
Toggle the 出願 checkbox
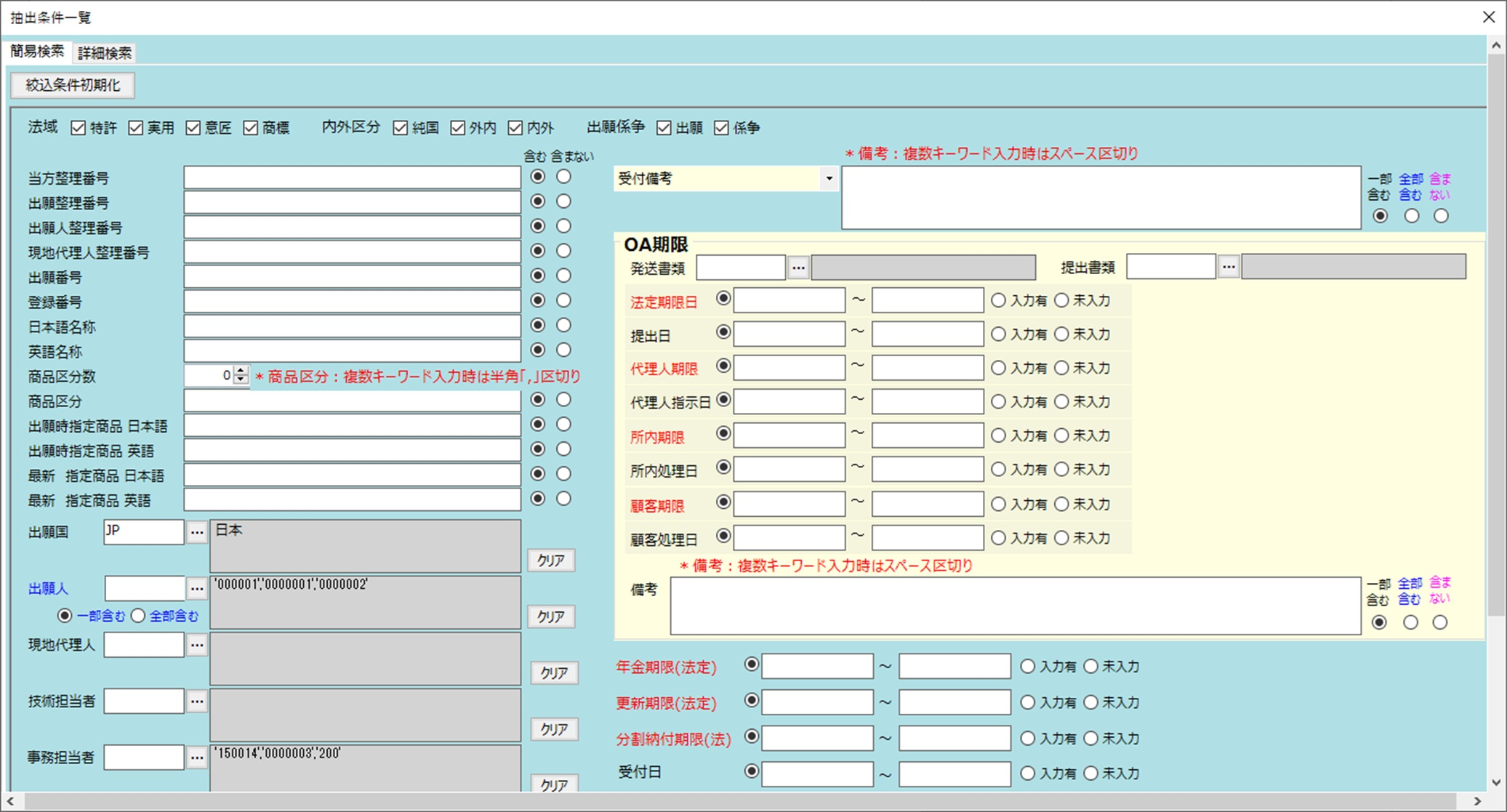tap(664, 128)
